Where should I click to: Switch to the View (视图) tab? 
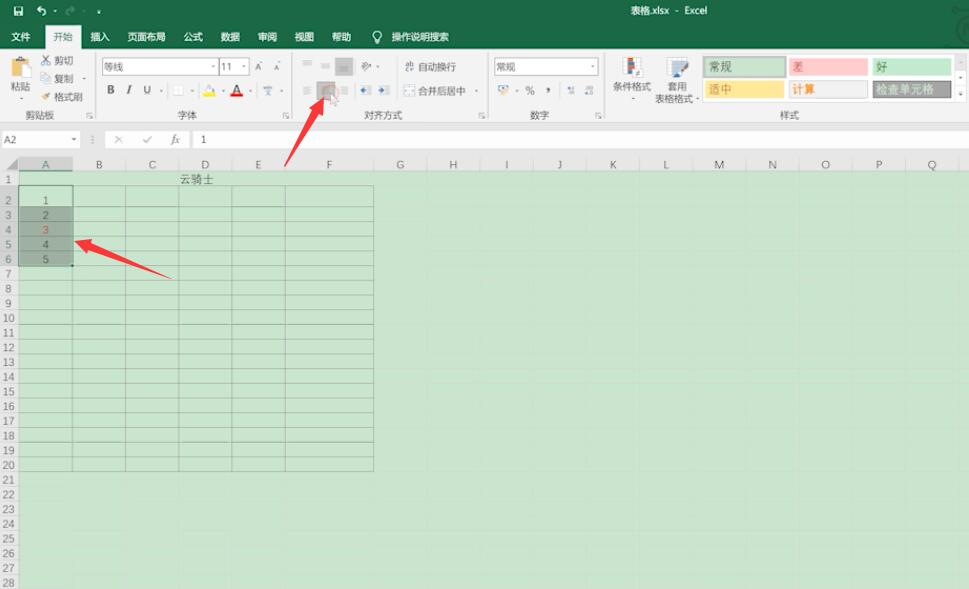coord(304,37)
